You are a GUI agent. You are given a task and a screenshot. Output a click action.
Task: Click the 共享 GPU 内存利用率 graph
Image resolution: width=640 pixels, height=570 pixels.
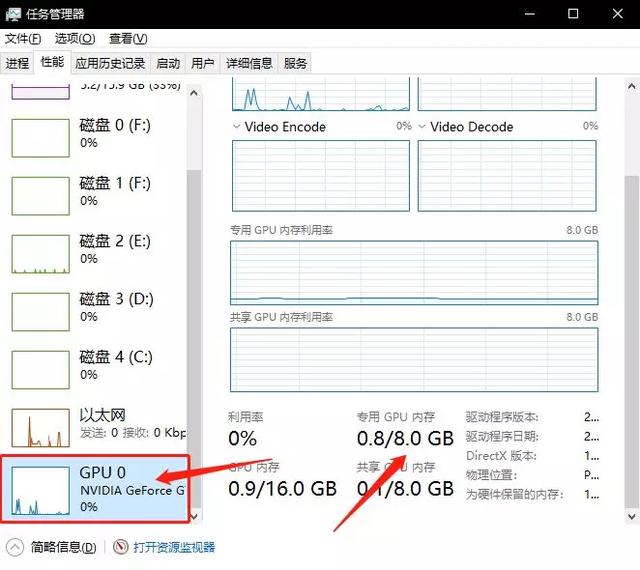[414, 360]
